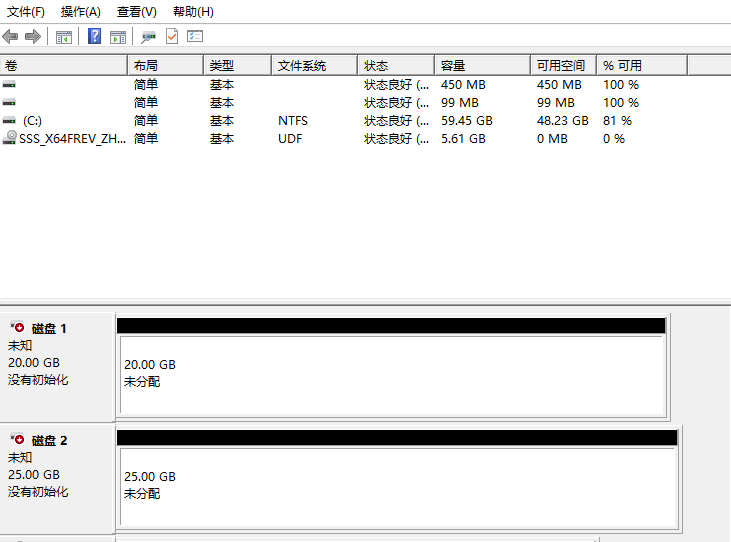Click the Back arrow in toolbar
This screenshot has width=731, height=542.
pos(10,37)
